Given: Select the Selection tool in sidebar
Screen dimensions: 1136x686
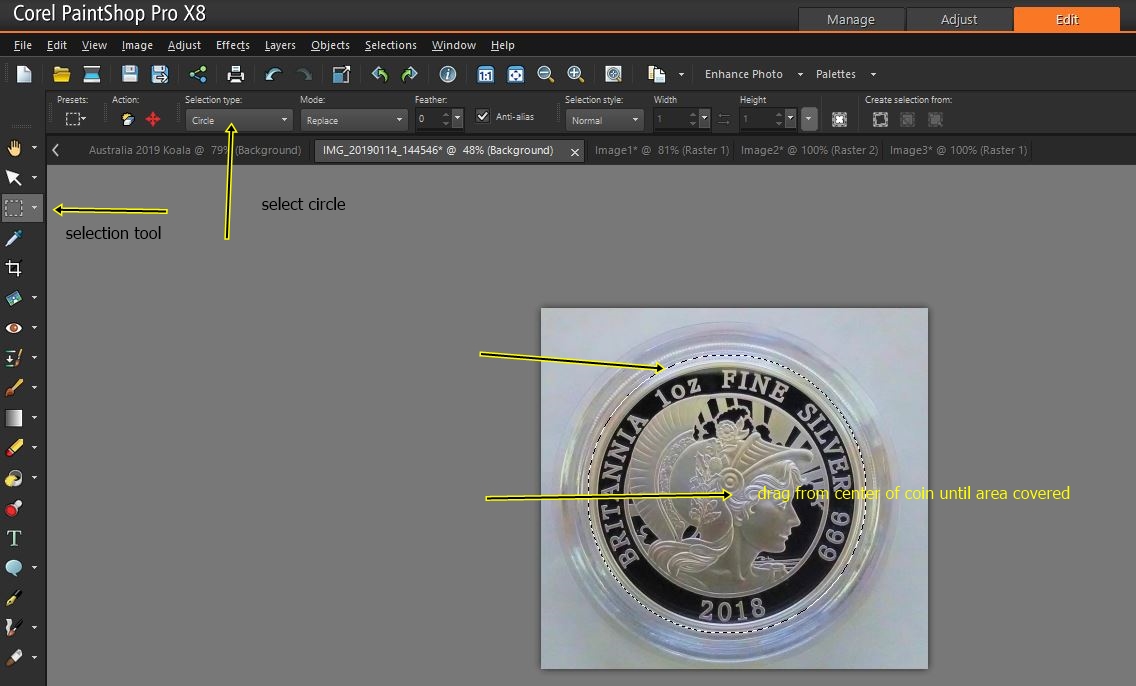Looking at the screenshot, I should pyautogui.click(x=14, y=209).
